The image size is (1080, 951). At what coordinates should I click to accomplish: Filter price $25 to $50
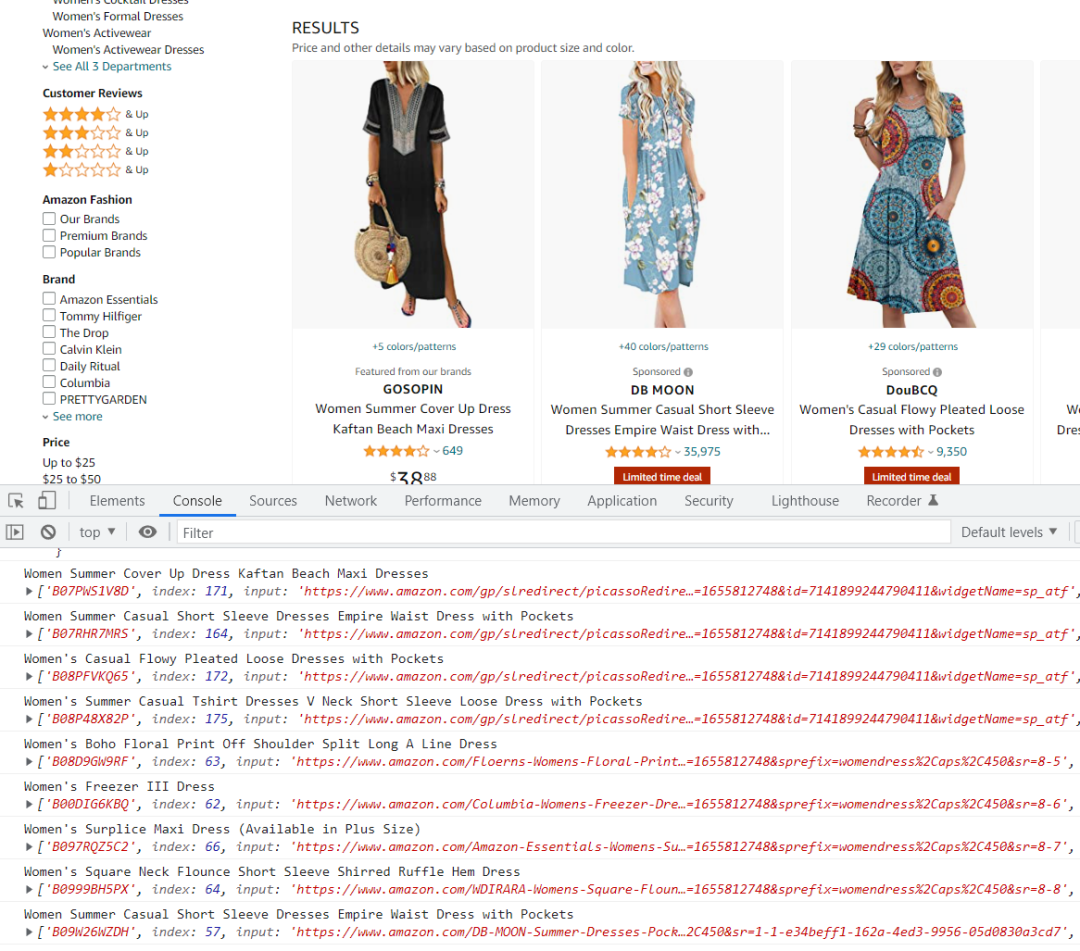72,479
